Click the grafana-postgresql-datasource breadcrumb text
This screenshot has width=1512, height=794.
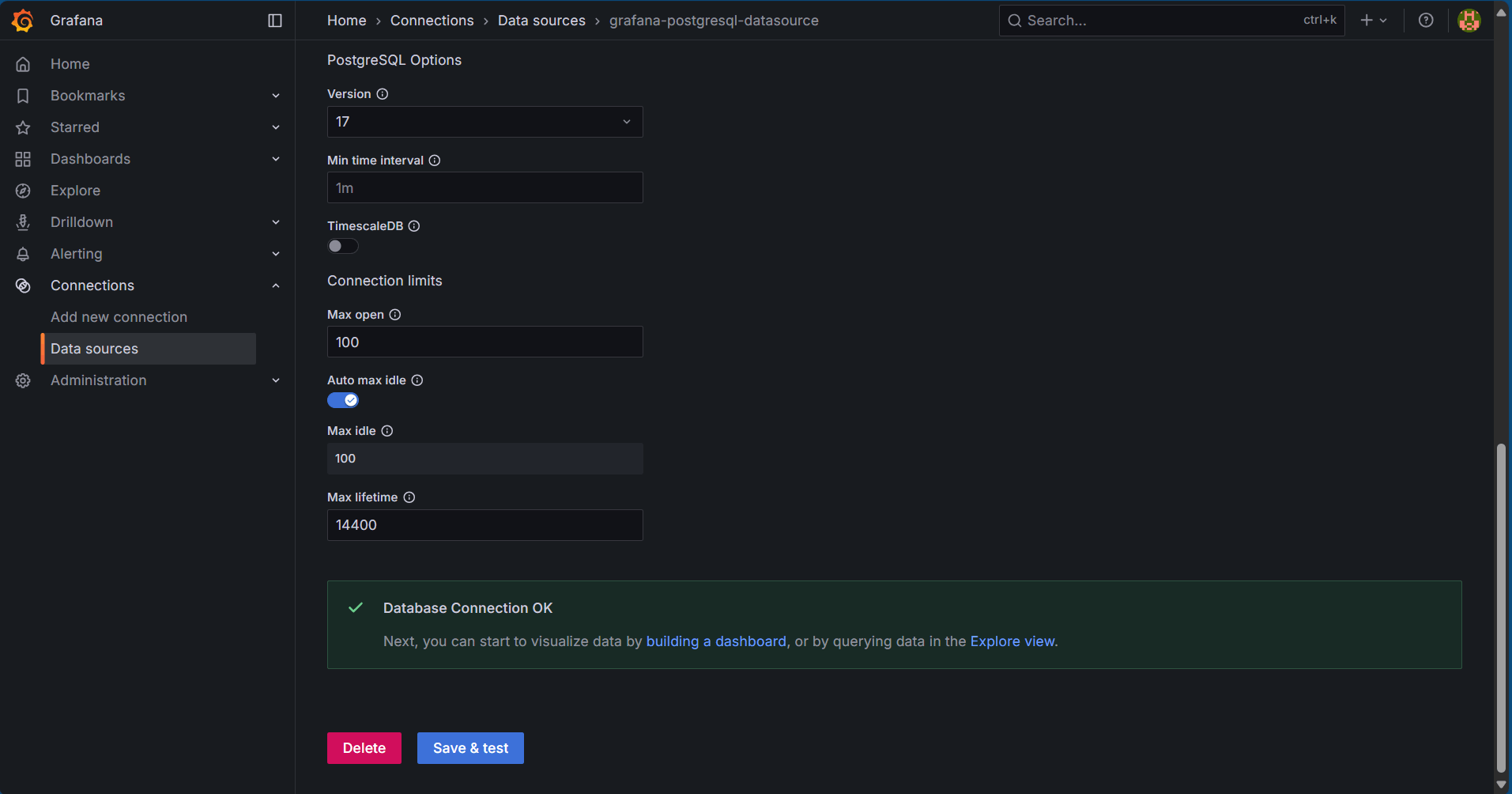pos(714,21)
